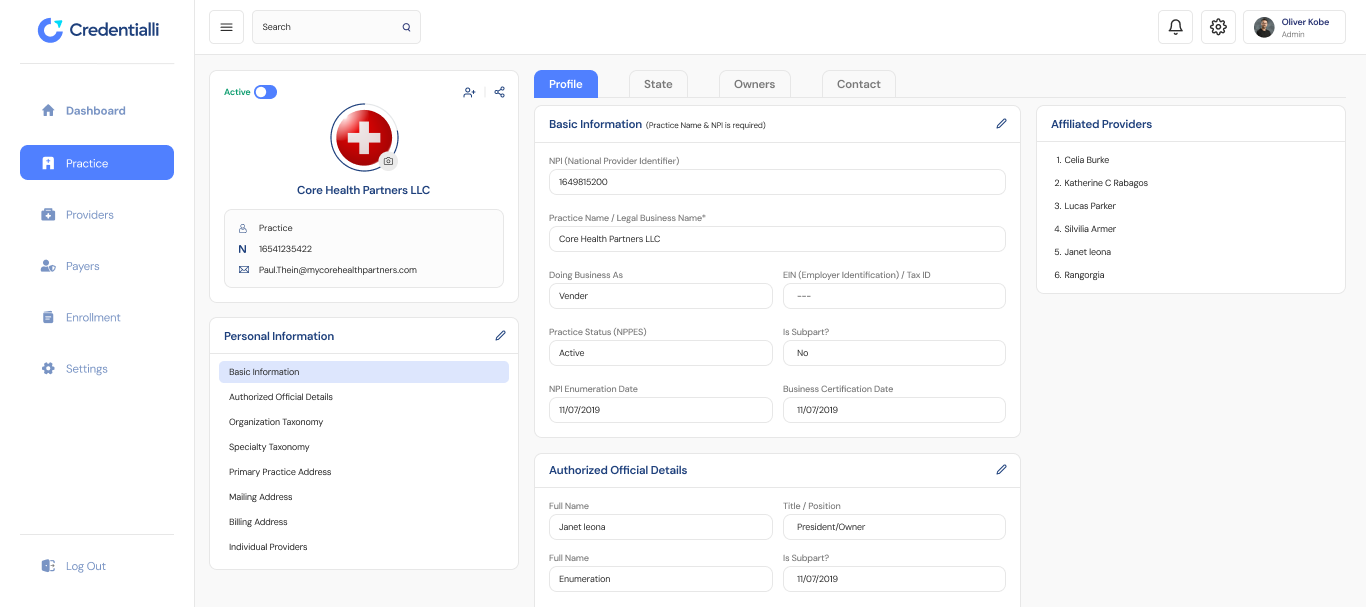This screenshot has height=607, width=1366.
Task: Open the Practice Status (NPPES) field
Action: point(660,353)
